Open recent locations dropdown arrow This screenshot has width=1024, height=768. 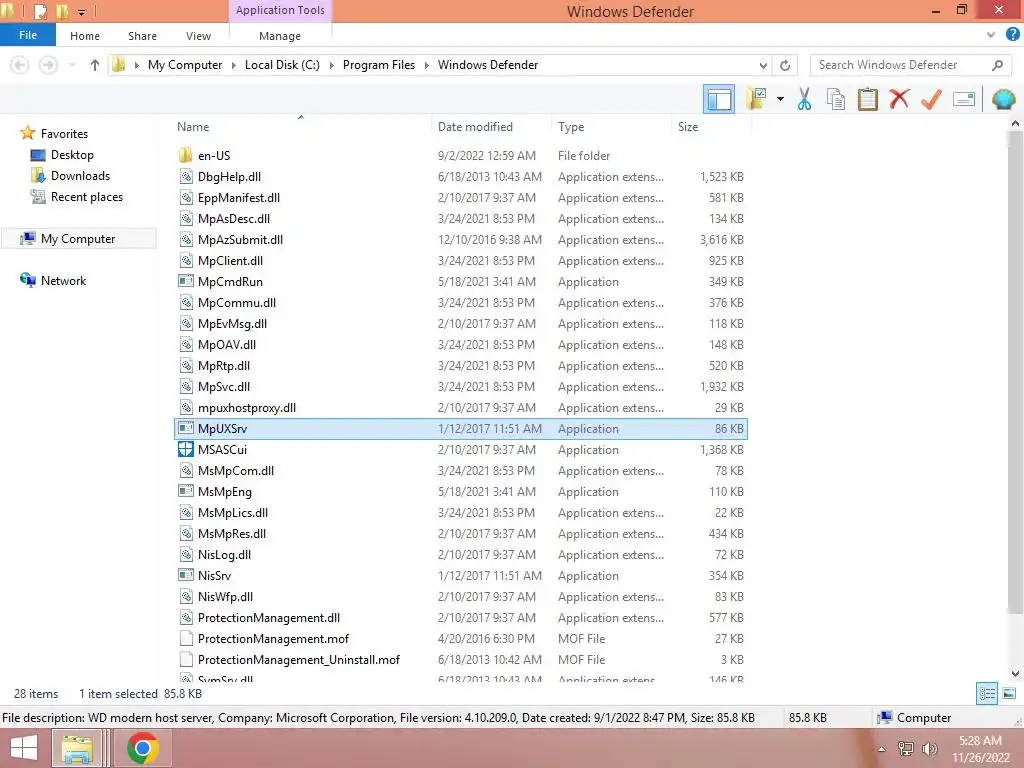tap(72, 65)
